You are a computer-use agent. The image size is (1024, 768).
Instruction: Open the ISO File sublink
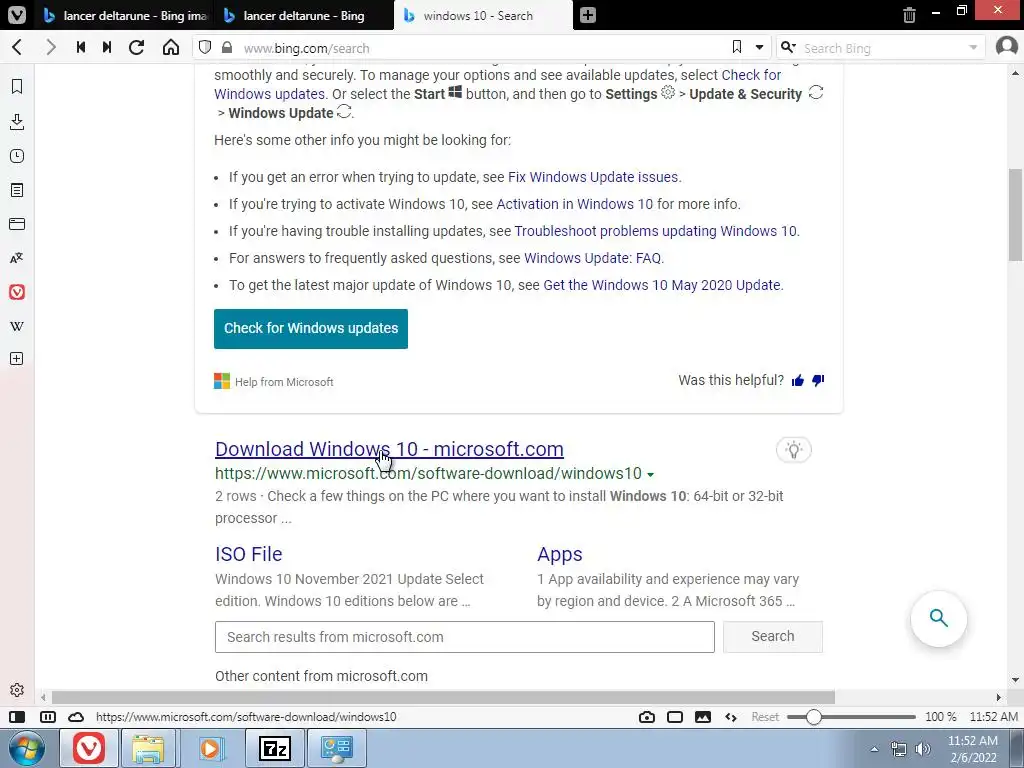pyautogui.click(x=249, y=554)
